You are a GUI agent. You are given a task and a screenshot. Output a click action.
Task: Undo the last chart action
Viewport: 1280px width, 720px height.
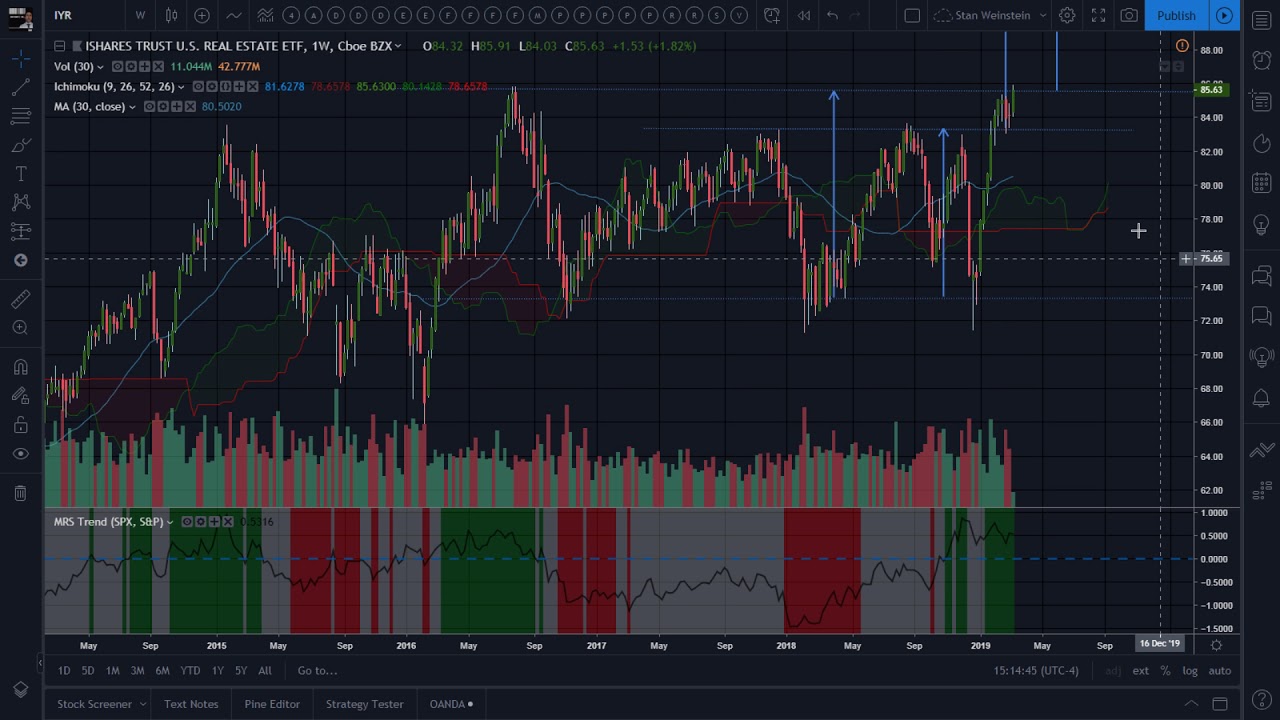(832, 15)
